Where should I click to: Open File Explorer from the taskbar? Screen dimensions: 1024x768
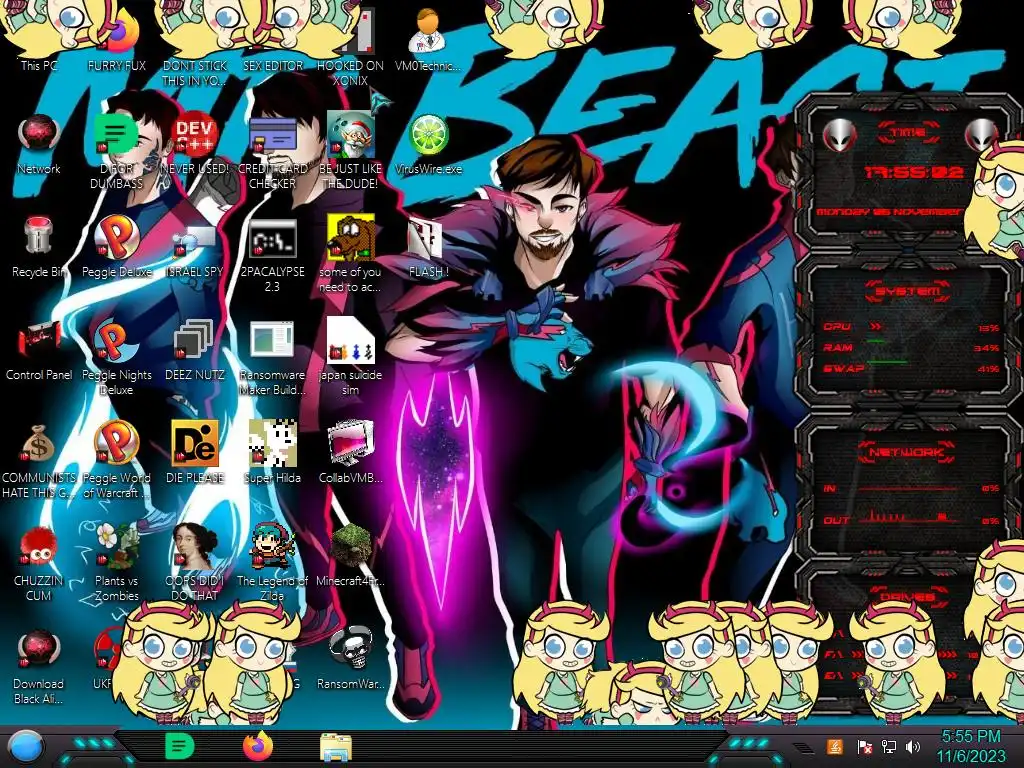[336, 747]
